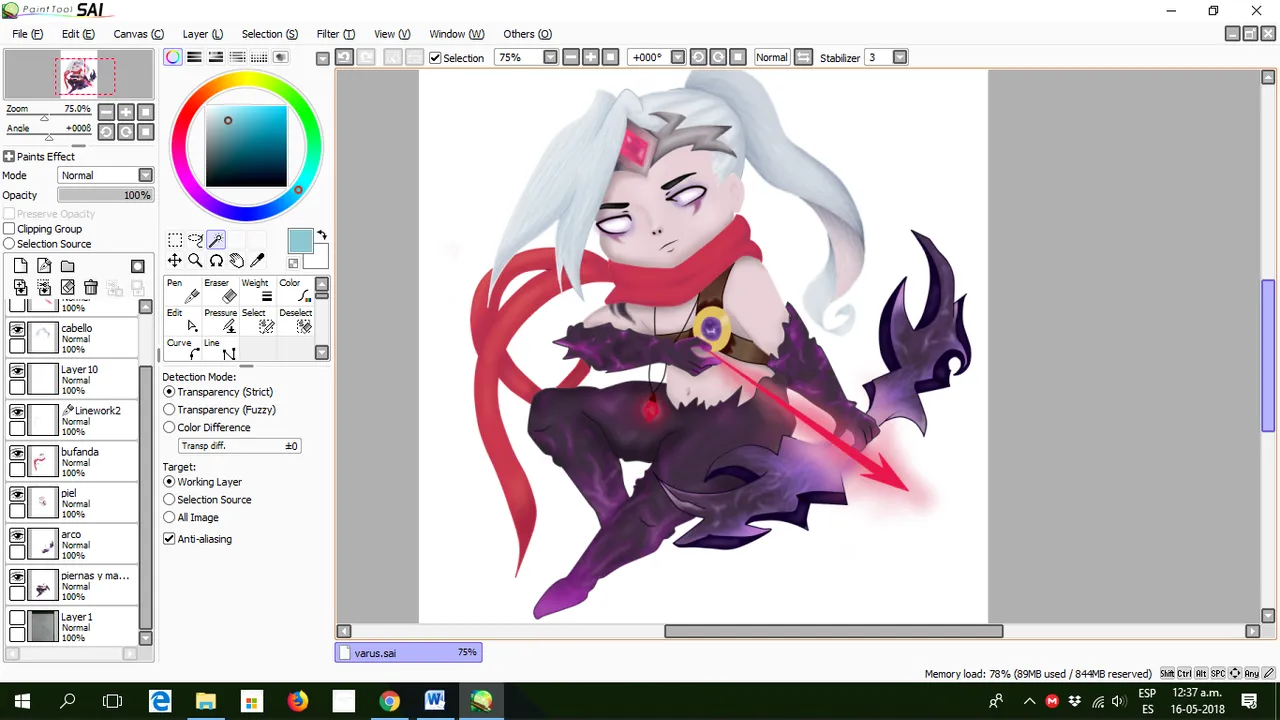Image resolution: width=1280 pixels, height=720 pixels.
Task: Zoom in using toolbar plus button
Action: coord(590,57)
